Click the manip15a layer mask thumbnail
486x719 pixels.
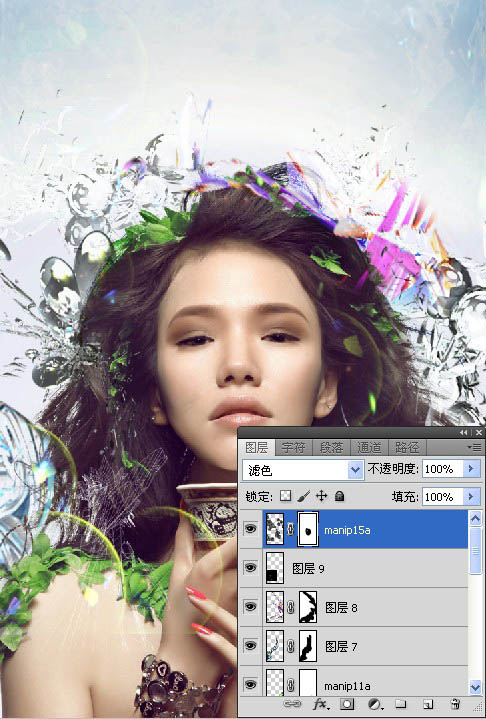tap(308, 529)
